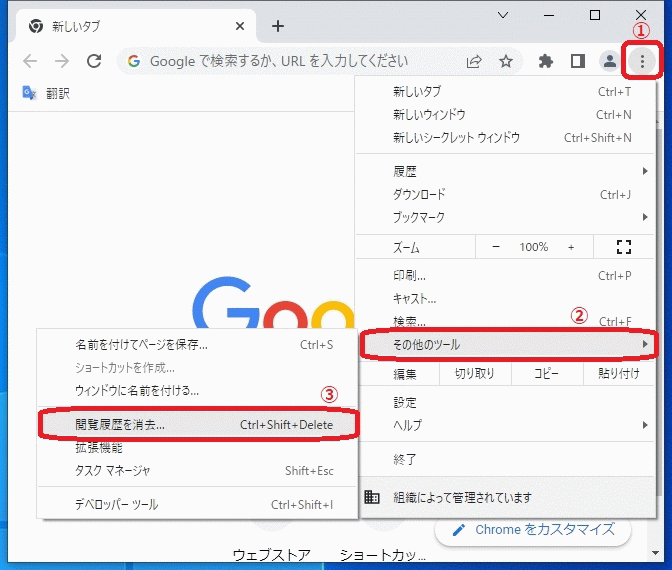Expand その他のツール submenu
This screenshot has height=570, width=672.
click(509, 344)
